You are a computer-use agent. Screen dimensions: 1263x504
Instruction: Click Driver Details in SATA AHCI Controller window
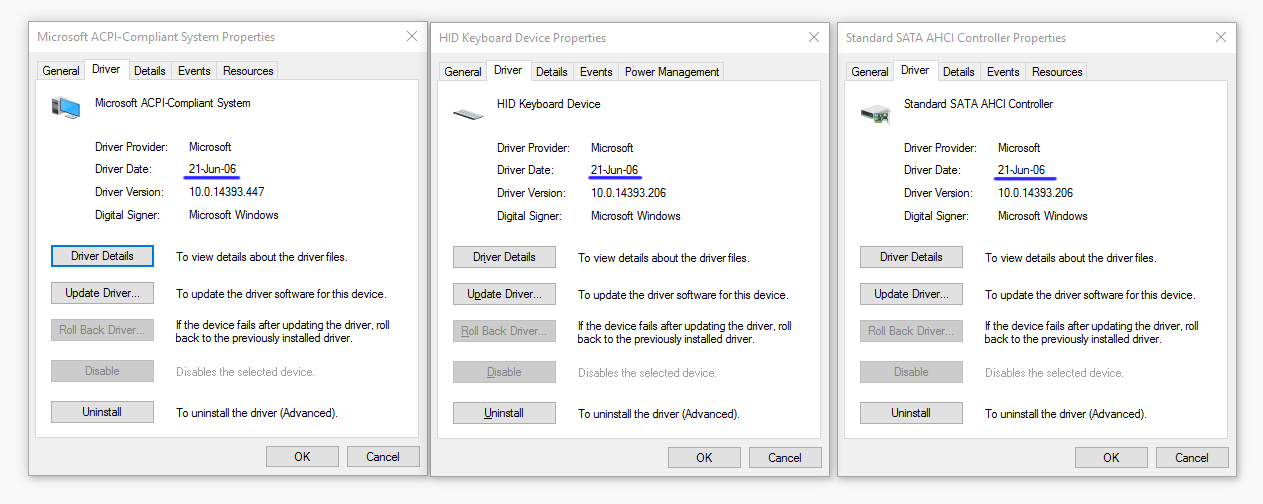911,257
